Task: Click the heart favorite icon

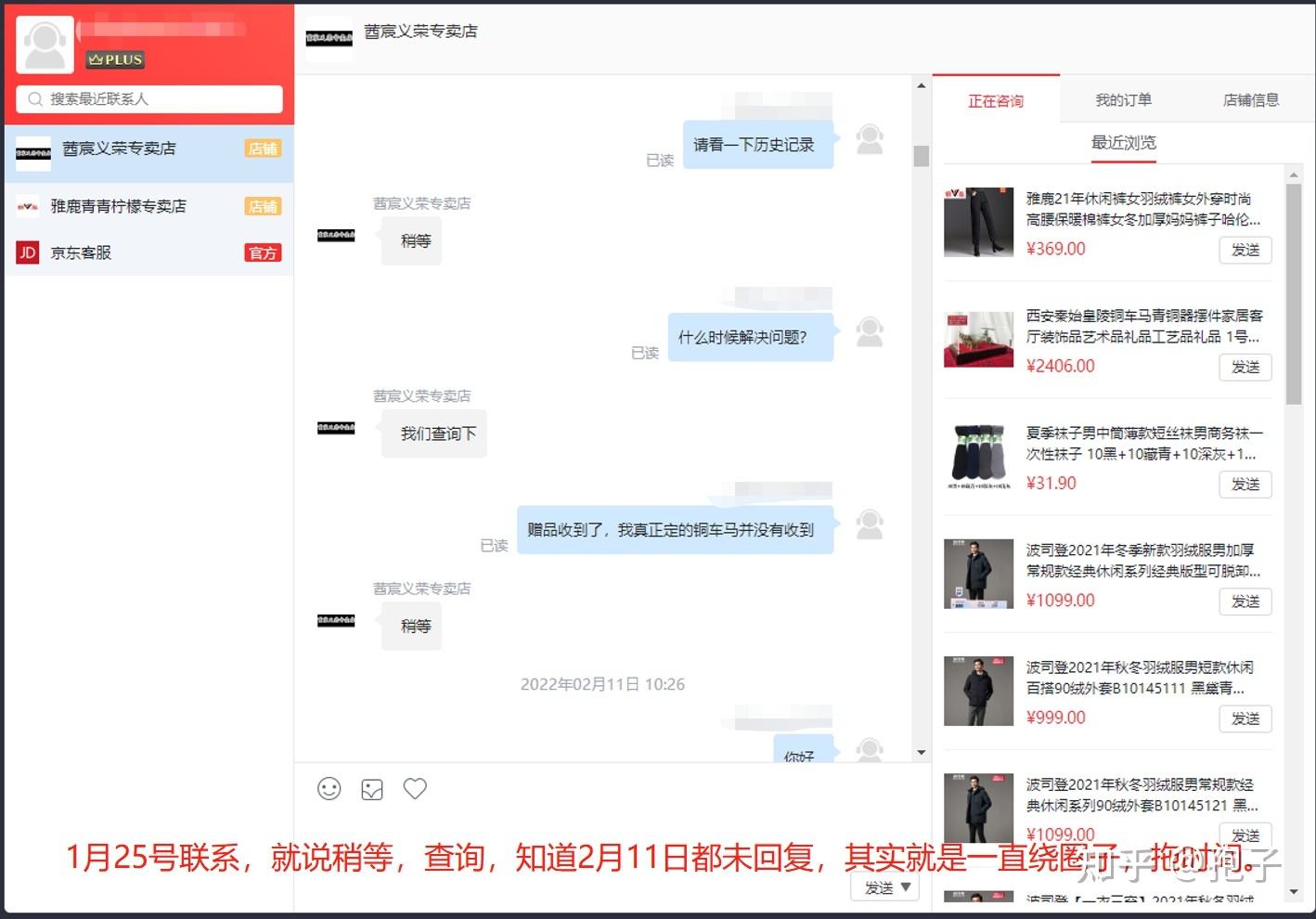Action: pos(415,789)
